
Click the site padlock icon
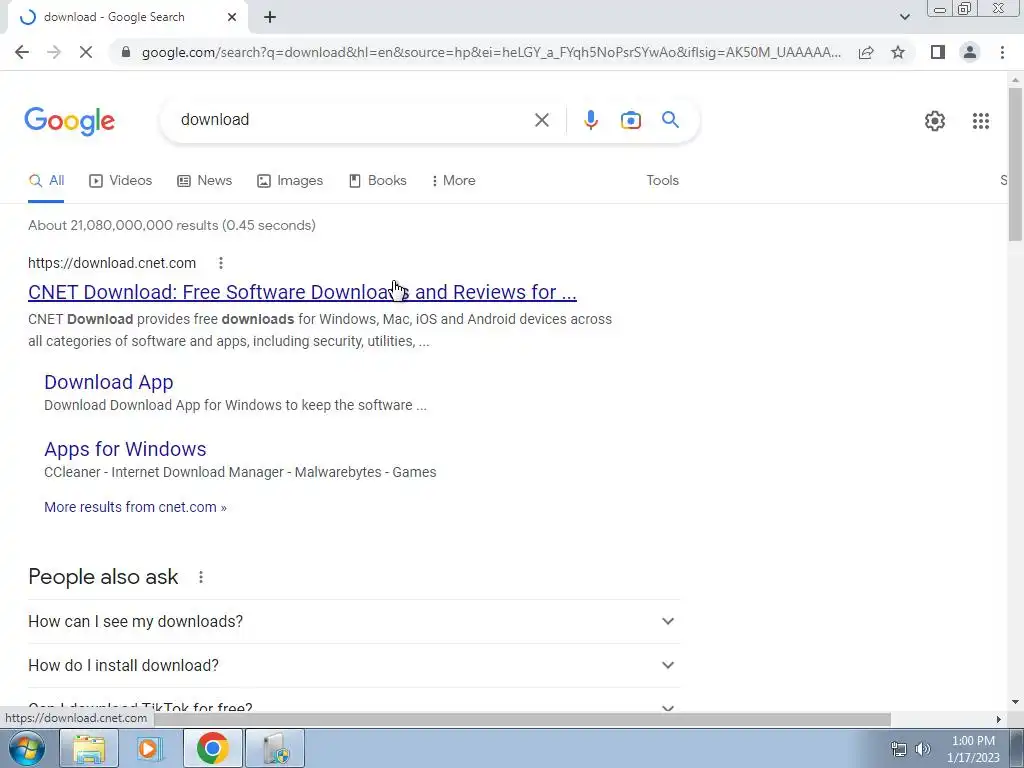(126, 52)
